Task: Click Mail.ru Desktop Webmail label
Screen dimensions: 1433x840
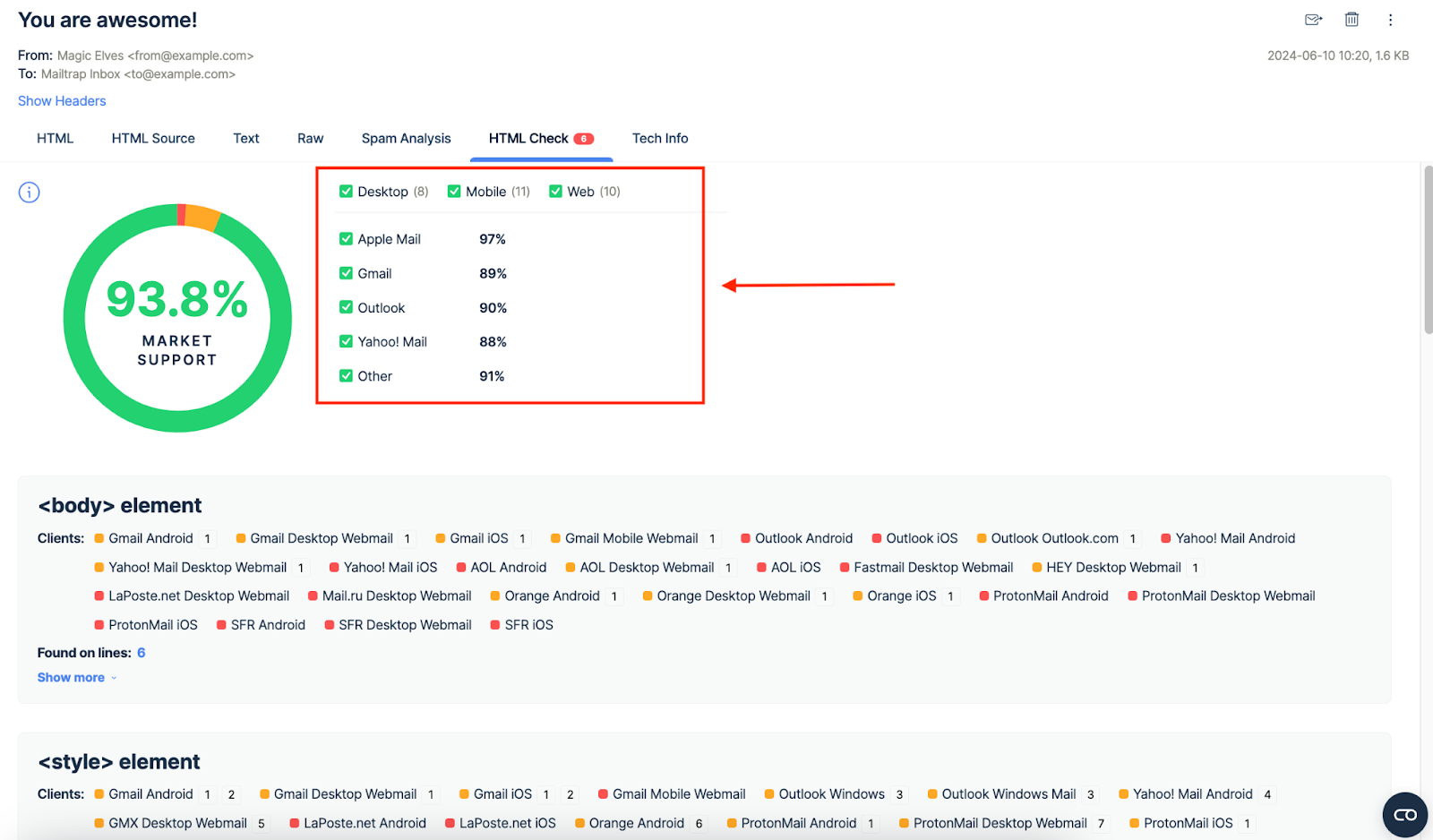Action: [397, 596]
